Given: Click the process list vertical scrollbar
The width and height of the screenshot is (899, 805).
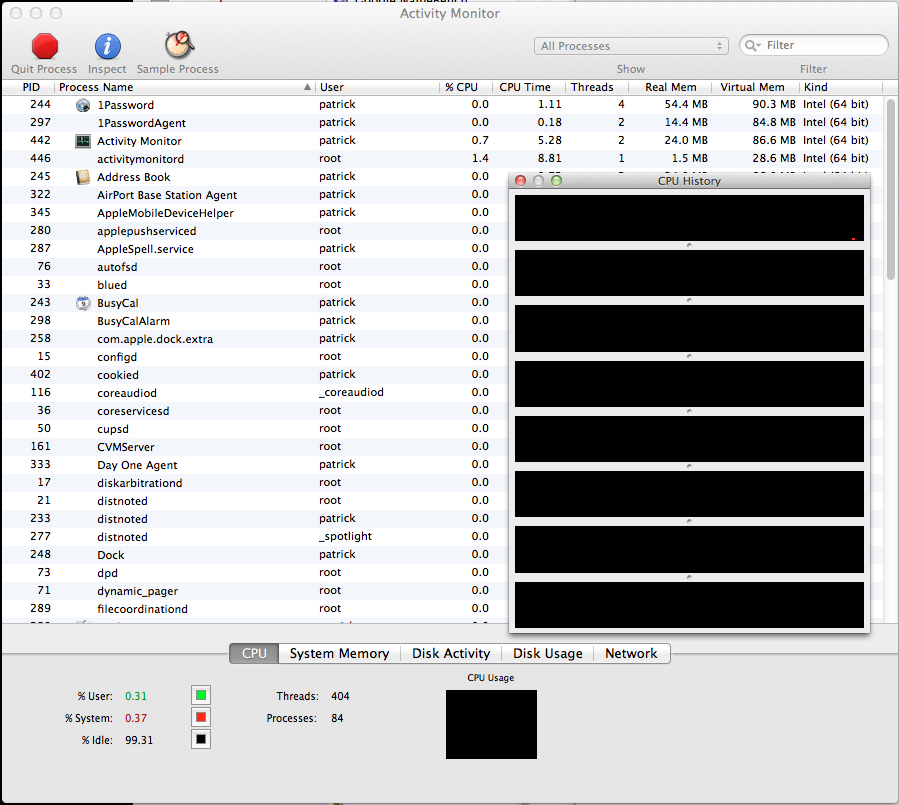Looking at the screenshot, I should tap(890, 189).
